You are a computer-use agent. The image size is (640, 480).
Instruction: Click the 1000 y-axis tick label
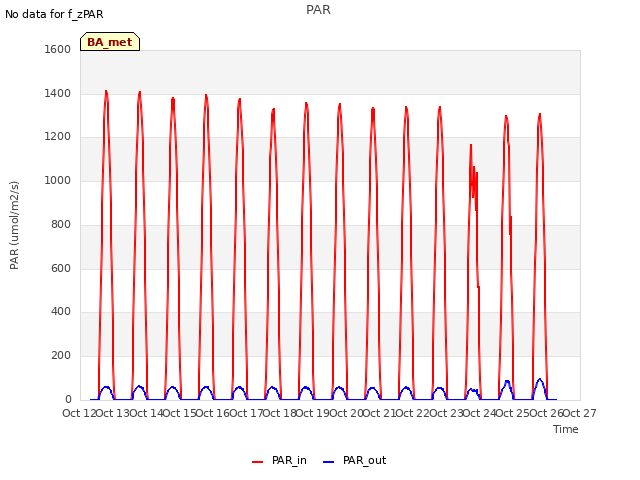[x=58, y=180]
